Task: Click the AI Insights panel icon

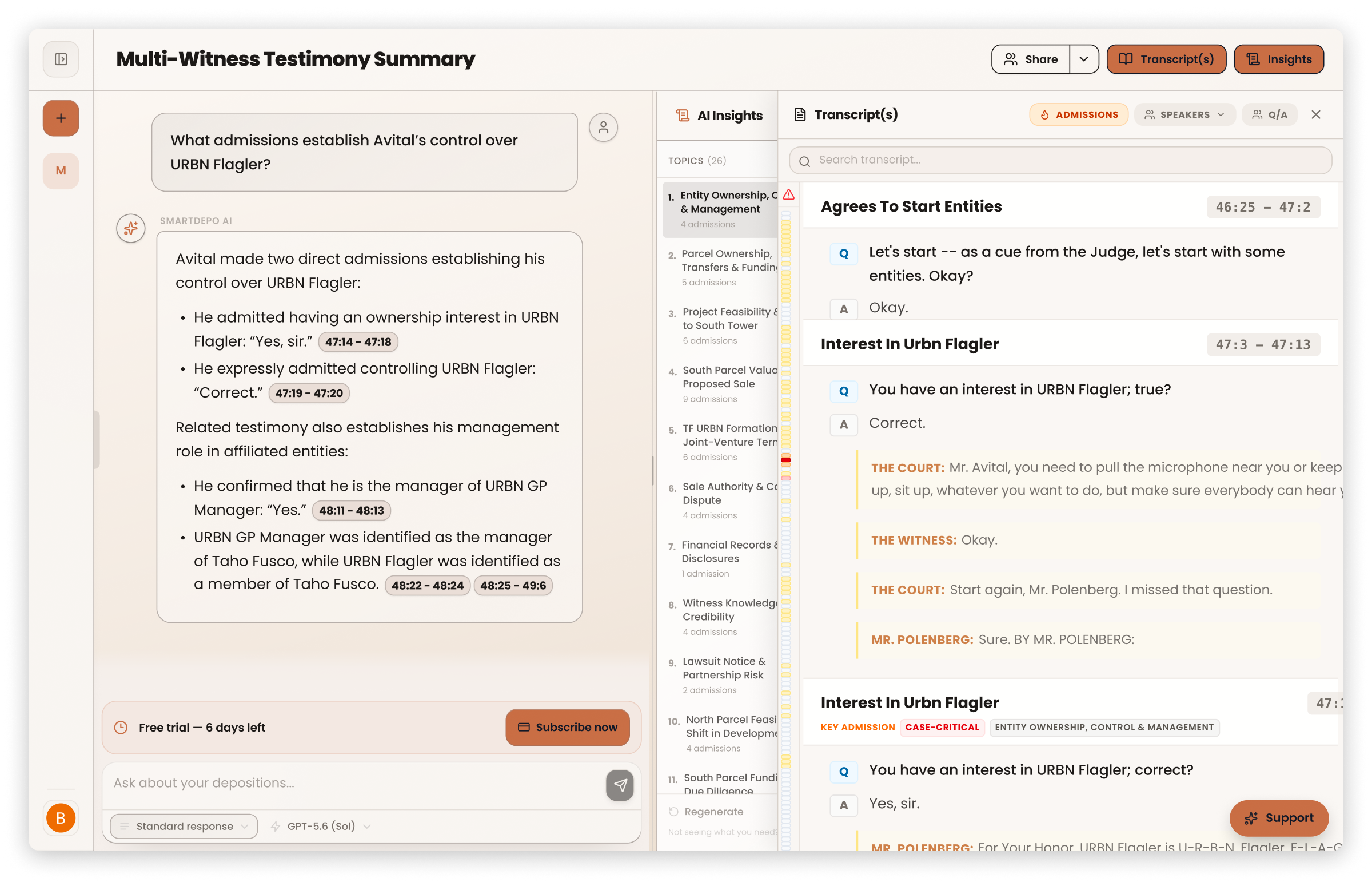Action: (682, 116)
